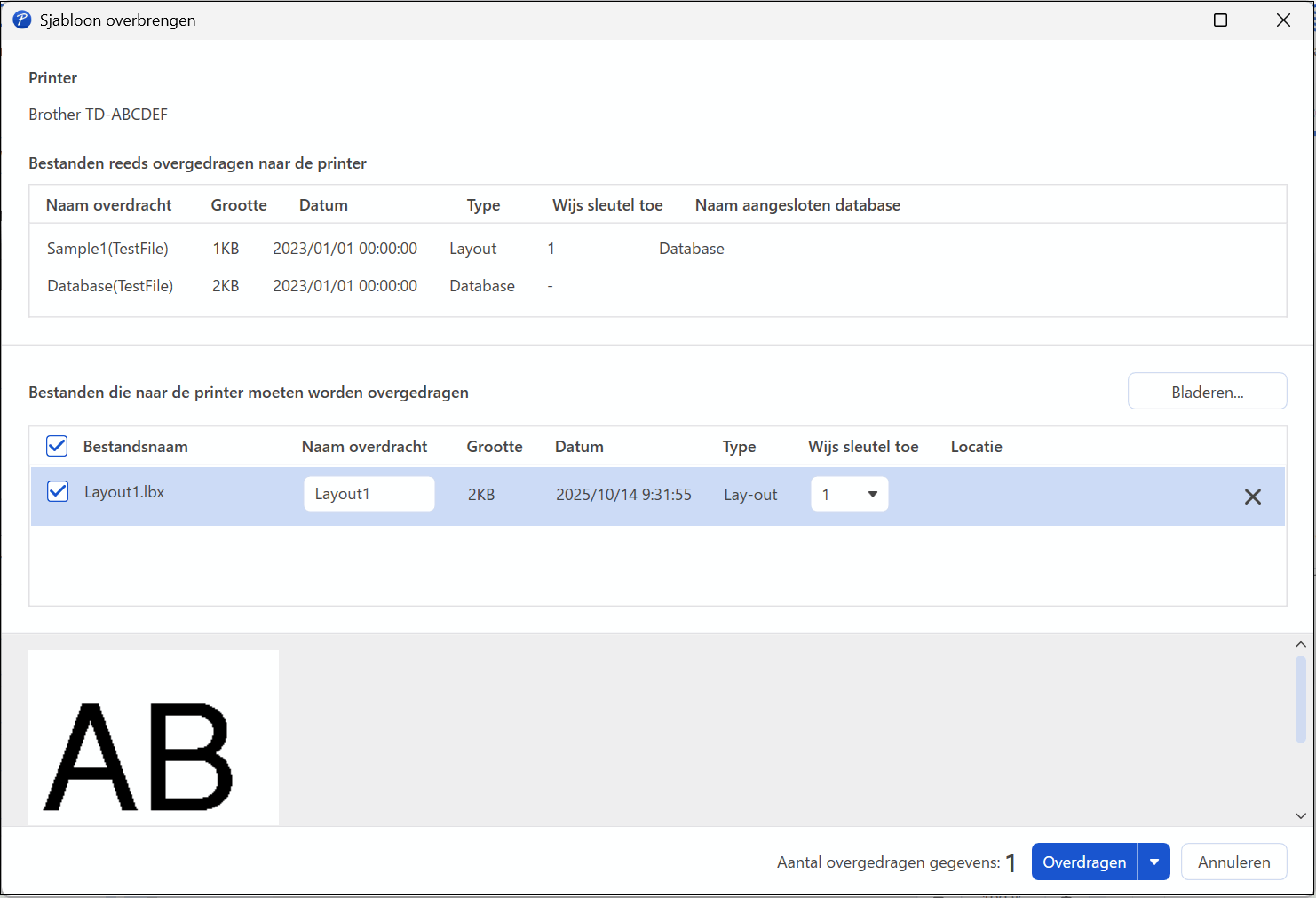The height and width of the screenshot is (898, 1316).
Task: Click the P-touch app icon in title bar
Action: 21,20
